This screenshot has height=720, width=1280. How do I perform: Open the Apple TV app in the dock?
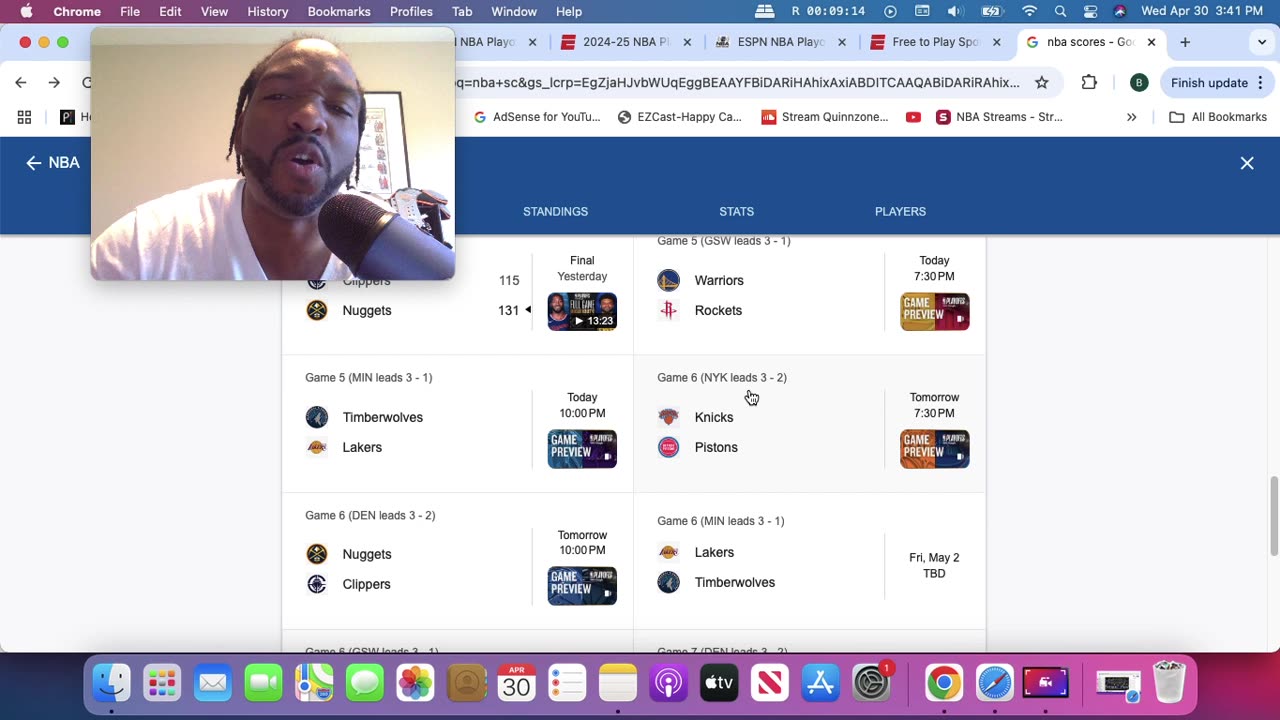(719, 683)
